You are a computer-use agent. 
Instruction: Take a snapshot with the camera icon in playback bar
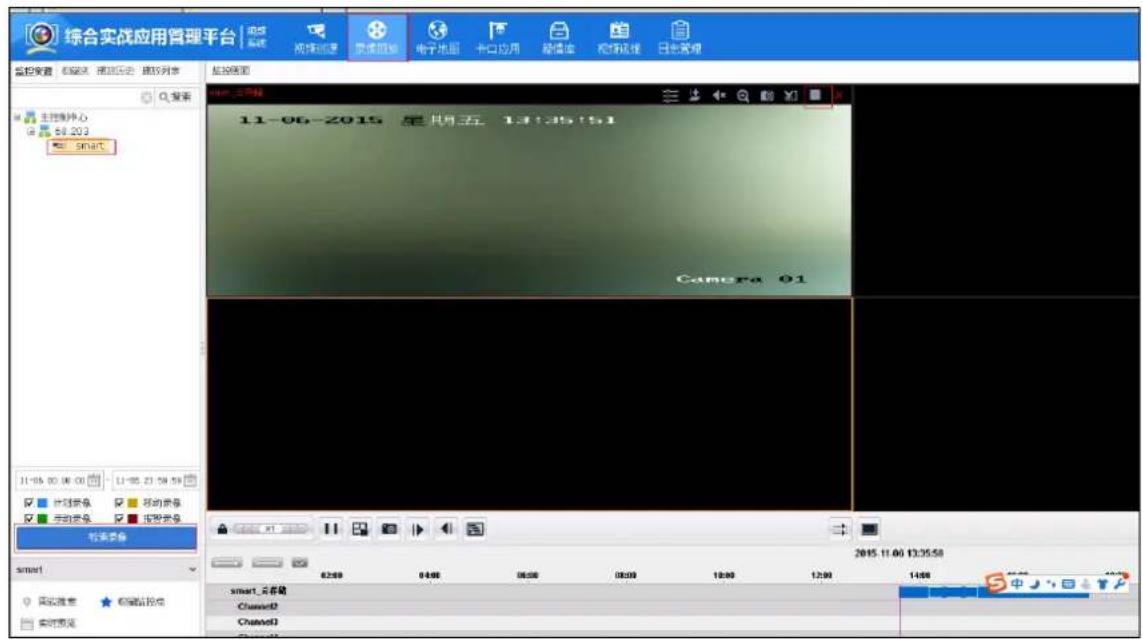(x=389, y=529)
